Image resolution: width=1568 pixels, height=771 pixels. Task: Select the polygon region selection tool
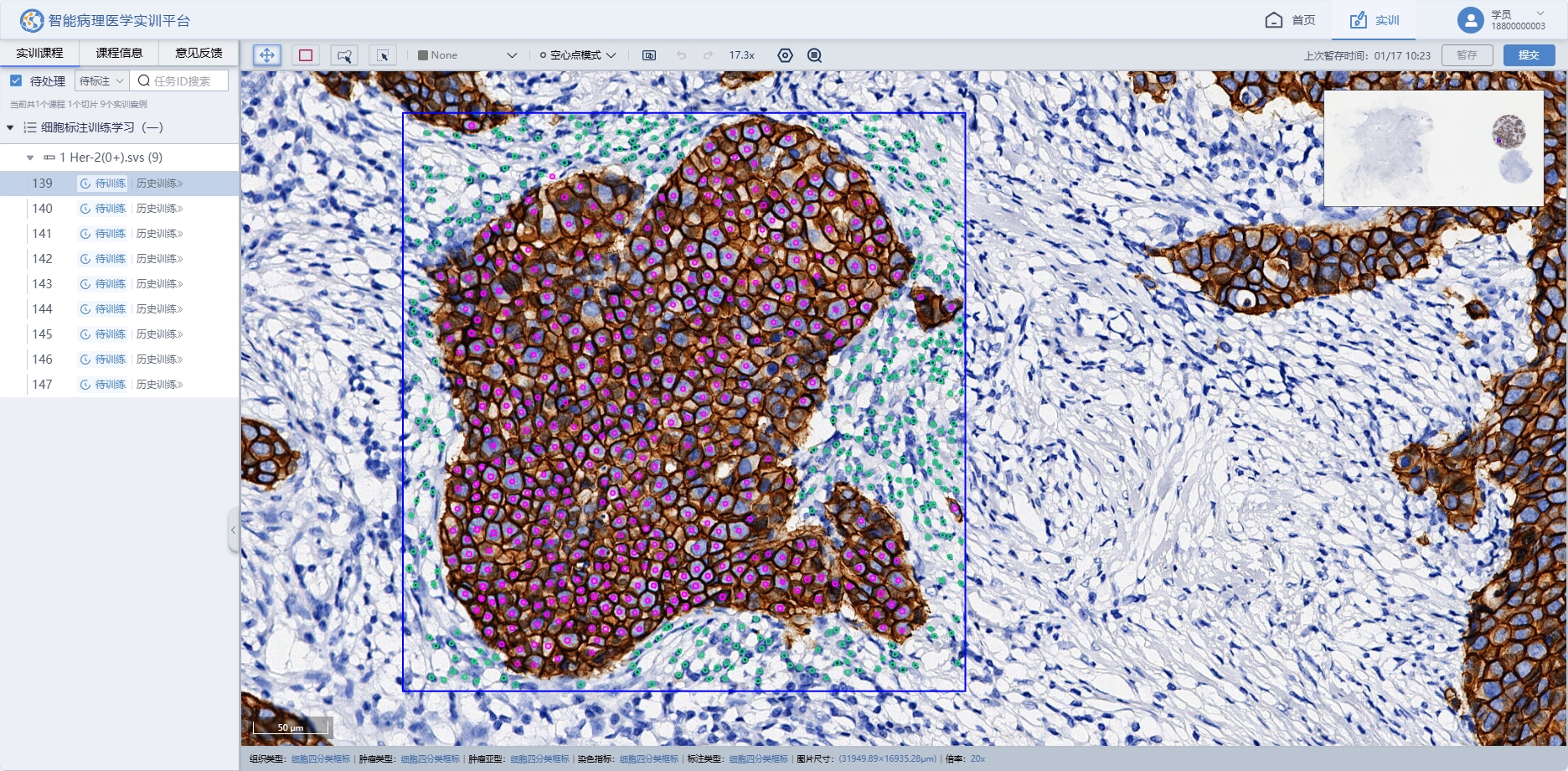pos(344,55)
